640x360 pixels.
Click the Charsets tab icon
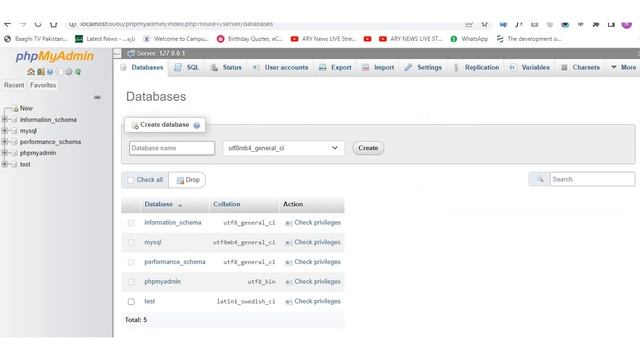click(x=564, y=67)
